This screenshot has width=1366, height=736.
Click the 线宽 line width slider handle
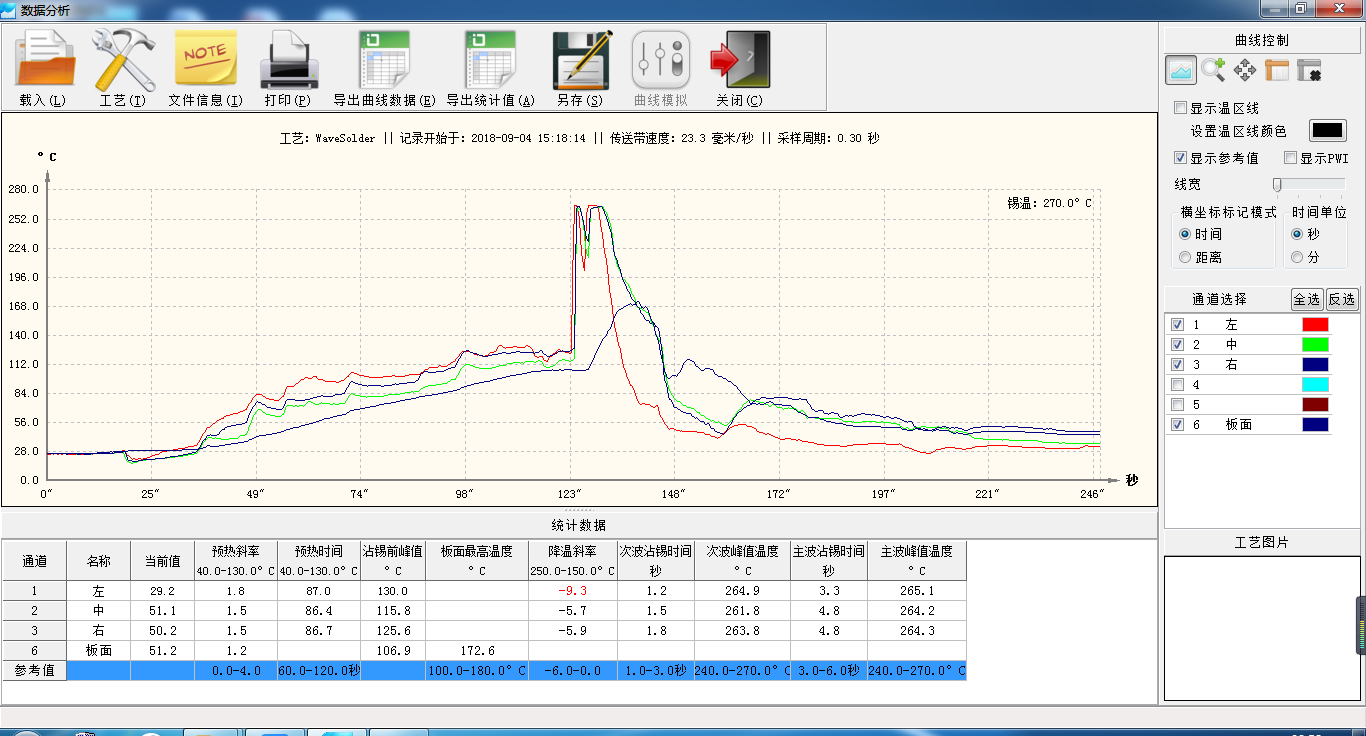coord(1277,185)
